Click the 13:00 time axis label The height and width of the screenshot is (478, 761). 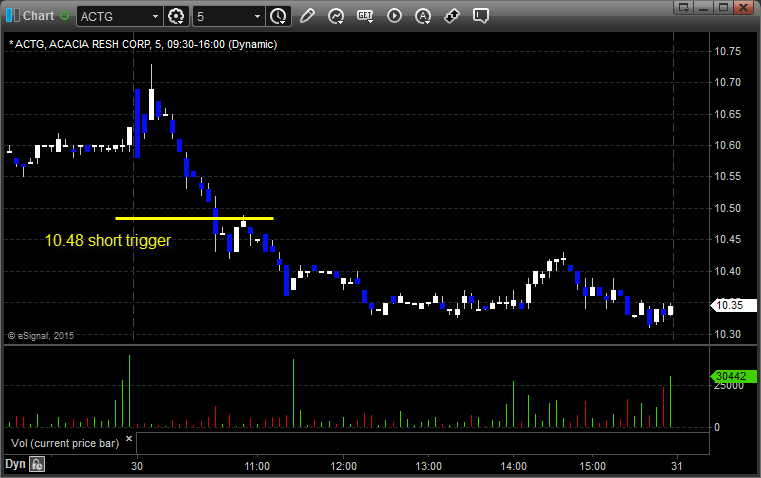(429, 466)
